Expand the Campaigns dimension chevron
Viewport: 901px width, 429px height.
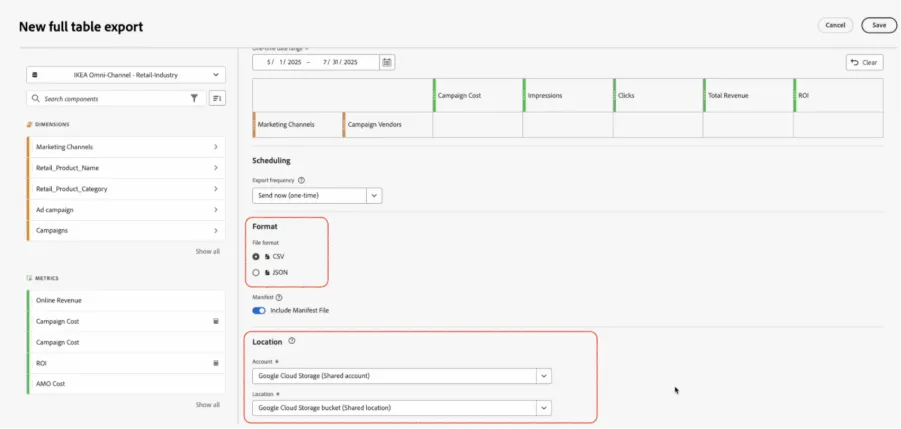(216, 231)
